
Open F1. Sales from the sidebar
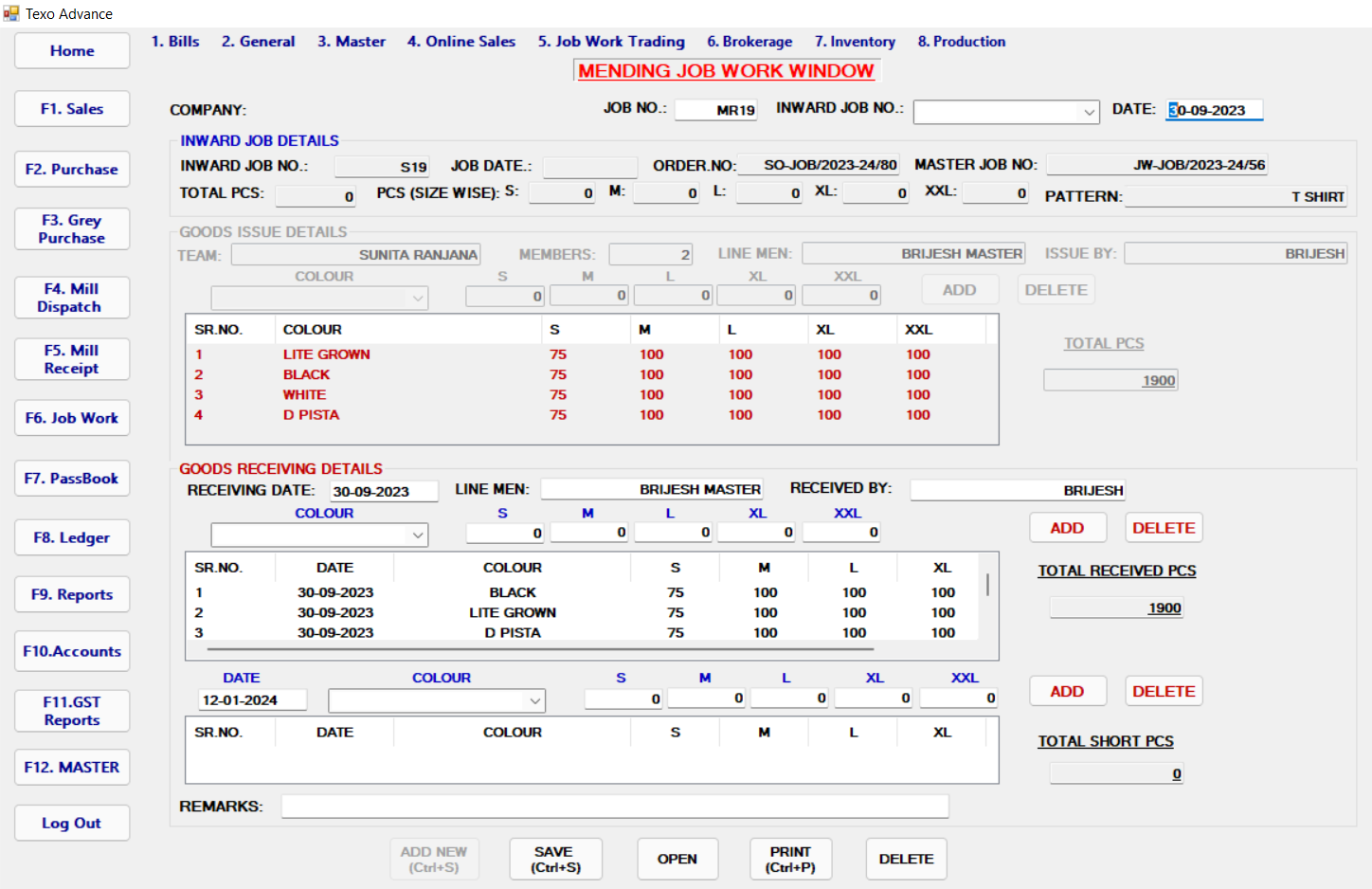coord(72,109)
